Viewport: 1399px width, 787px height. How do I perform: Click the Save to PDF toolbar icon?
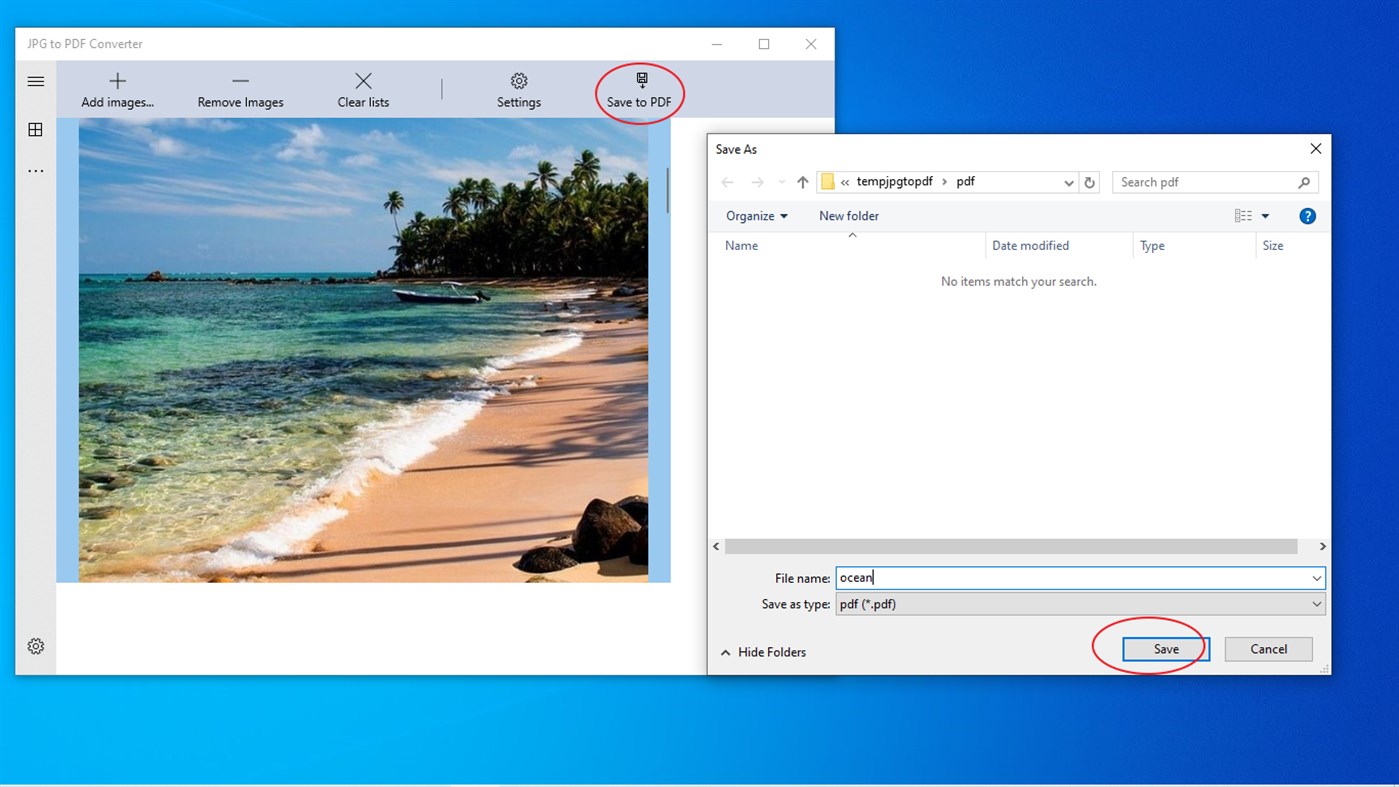pos(639,81)
